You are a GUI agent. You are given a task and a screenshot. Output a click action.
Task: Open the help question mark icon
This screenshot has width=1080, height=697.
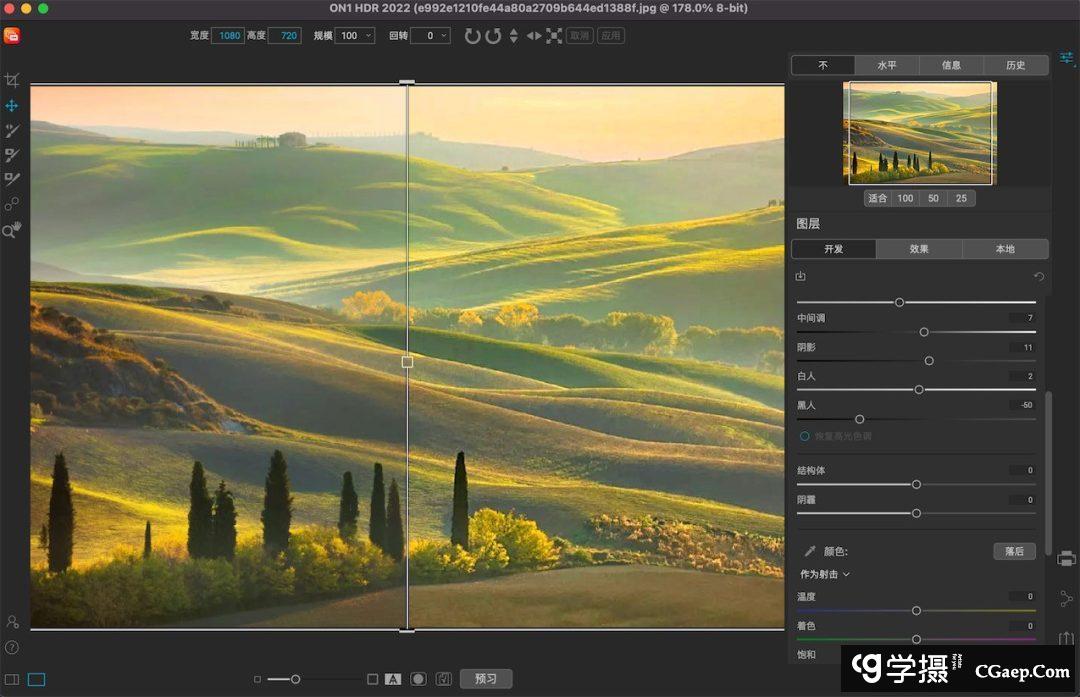[12, 647]
